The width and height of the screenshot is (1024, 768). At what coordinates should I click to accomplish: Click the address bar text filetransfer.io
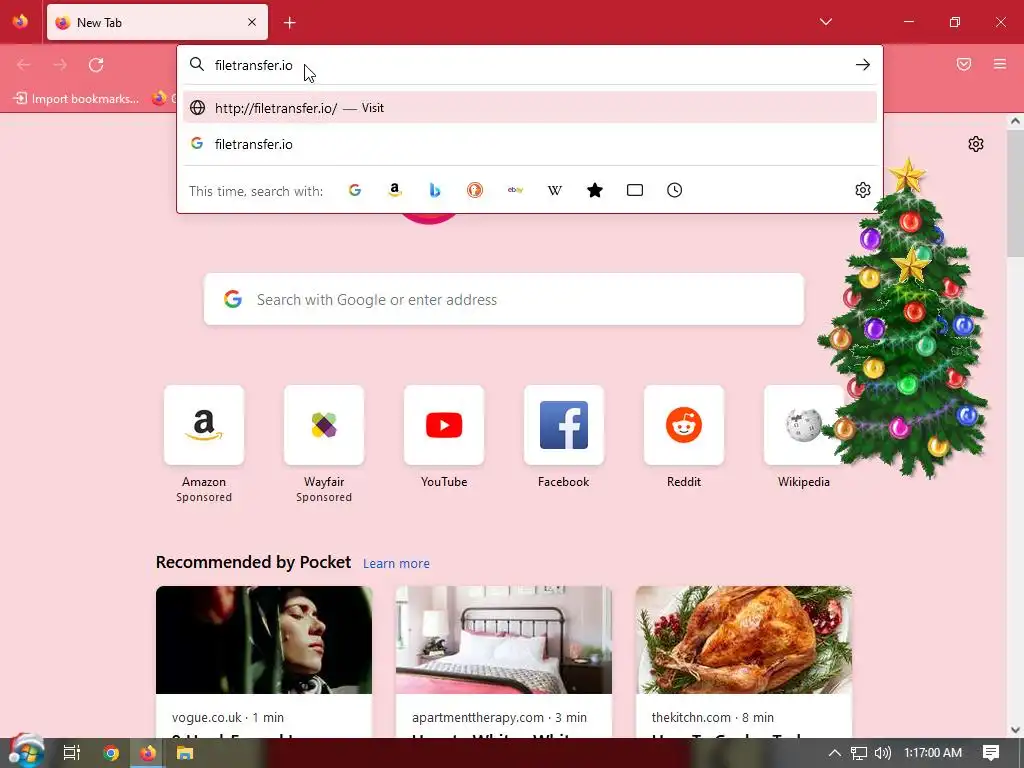[253, 65]
